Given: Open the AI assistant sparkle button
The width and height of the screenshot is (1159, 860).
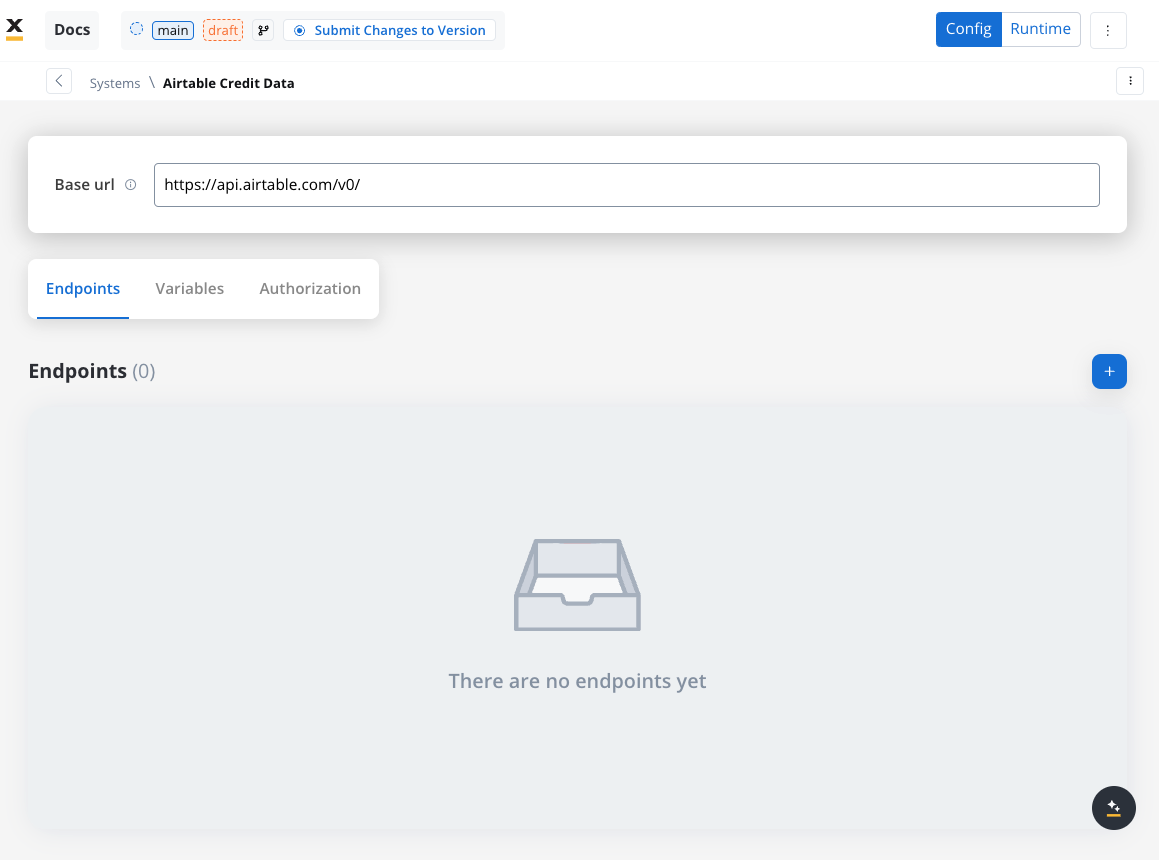Looking at the screenshot, I should [x=1113, y=807].
